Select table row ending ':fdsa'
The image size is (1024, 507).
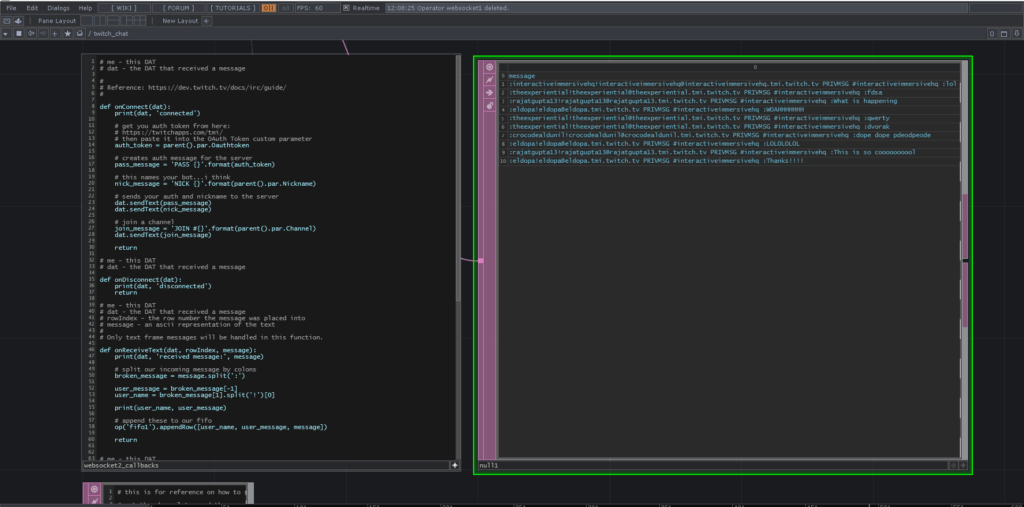729,93
